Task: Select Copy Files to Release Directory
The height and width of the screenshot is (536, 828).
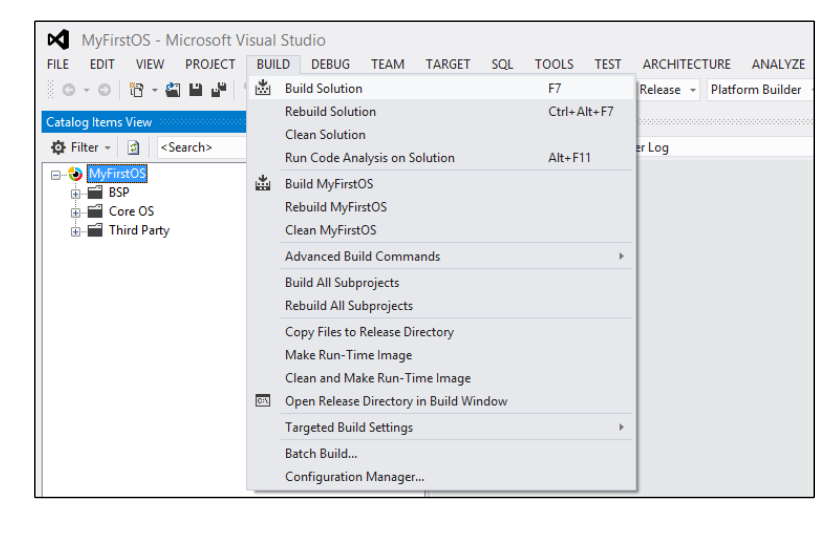Action: click(x=441, y=332)
